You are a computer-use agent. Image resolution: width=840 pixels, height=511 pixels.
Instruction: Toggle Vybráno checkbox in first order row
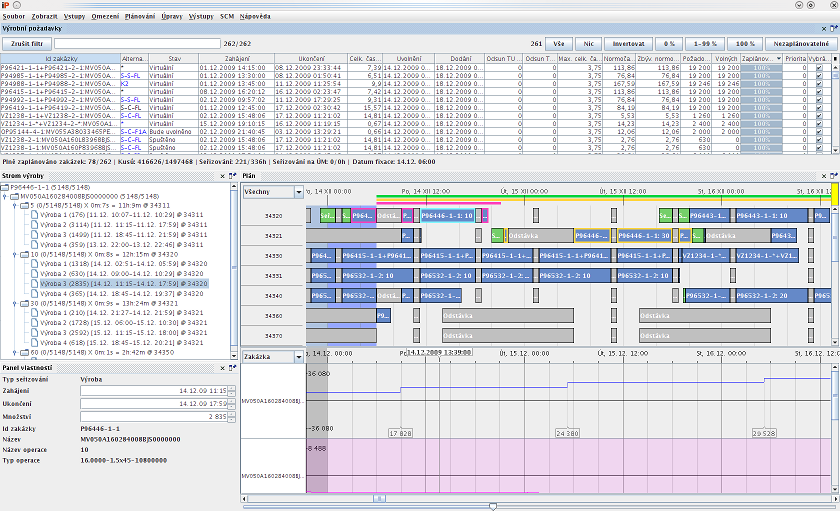coord(819,68)
